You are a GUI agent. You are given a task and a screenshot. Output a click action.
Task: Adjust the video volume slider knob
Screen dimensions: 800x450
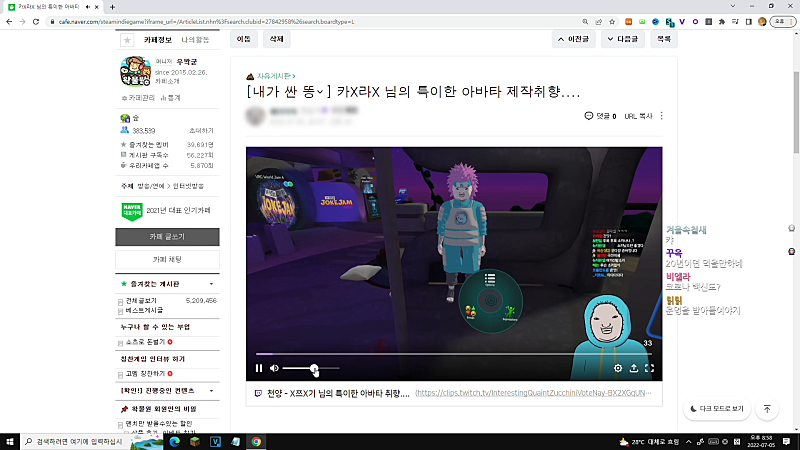[x=314, y=368]
